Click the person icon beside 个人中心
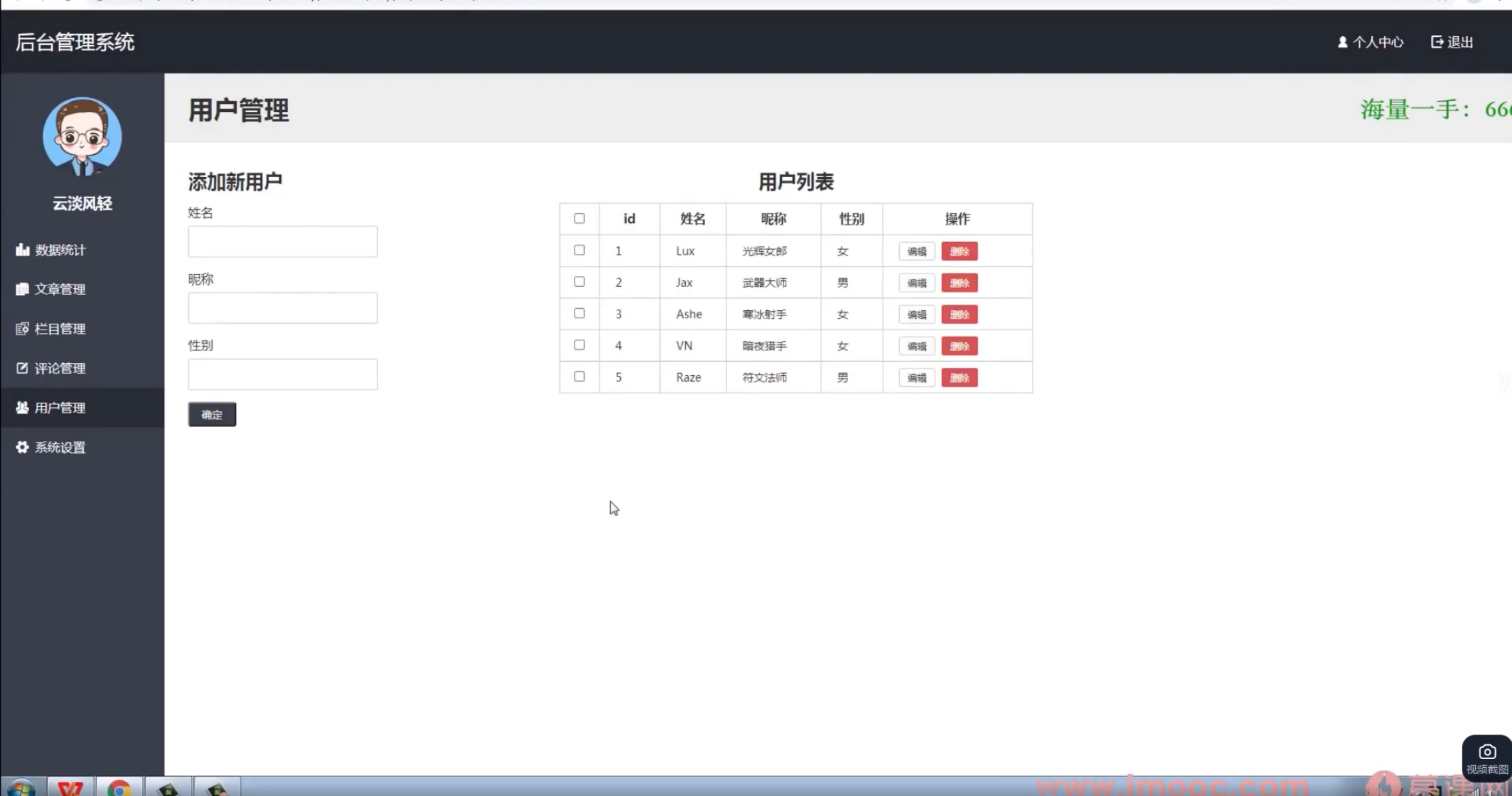The height and width of the screenshot is (796, 1512). click(1343, 42)
